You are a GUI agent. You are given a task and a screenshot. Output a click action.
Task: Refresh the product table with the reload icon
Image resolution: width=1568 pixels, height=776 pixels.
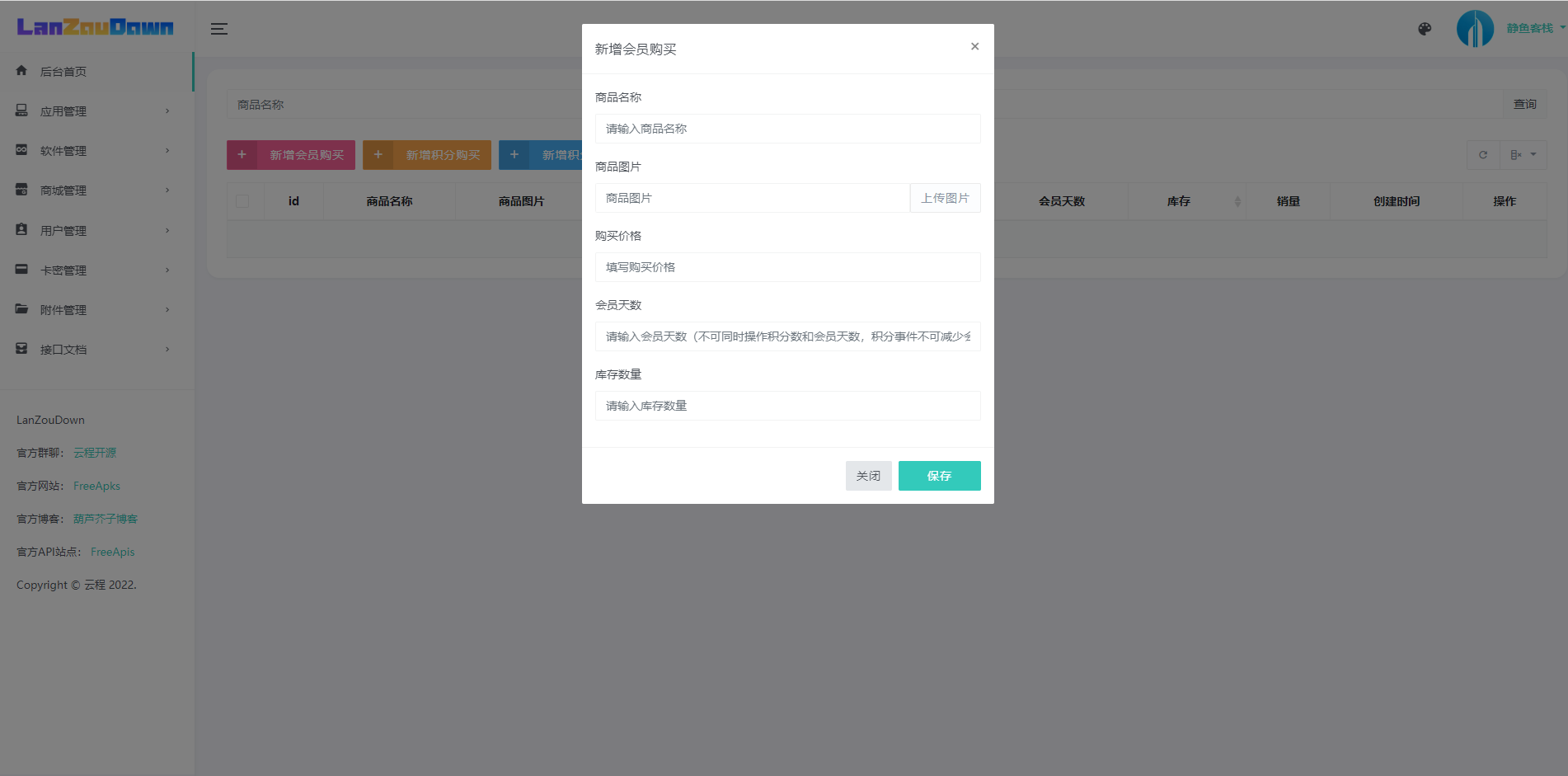coord(1483,154)
